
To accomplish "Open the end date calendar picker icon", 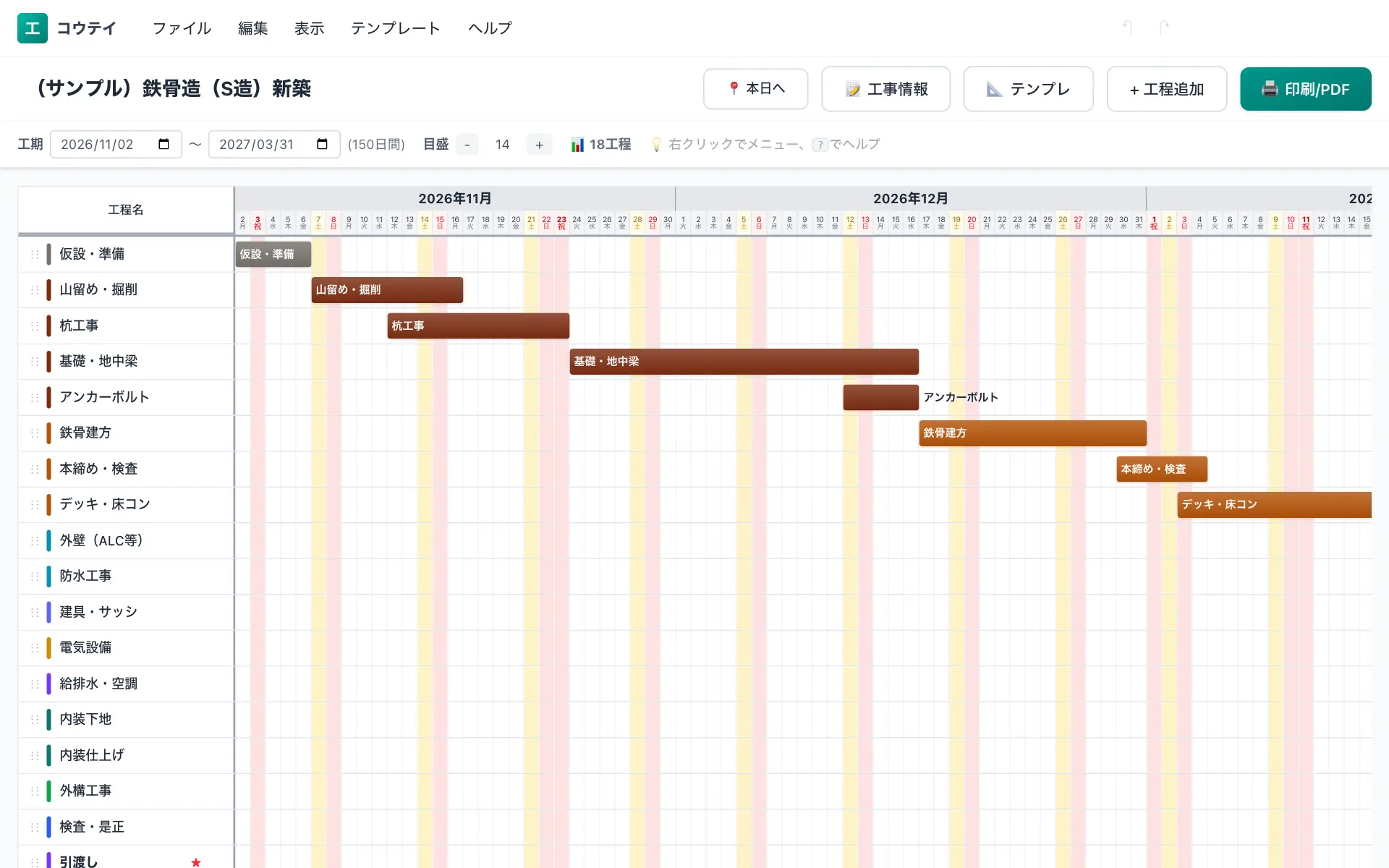I will [x=323, y=144].
